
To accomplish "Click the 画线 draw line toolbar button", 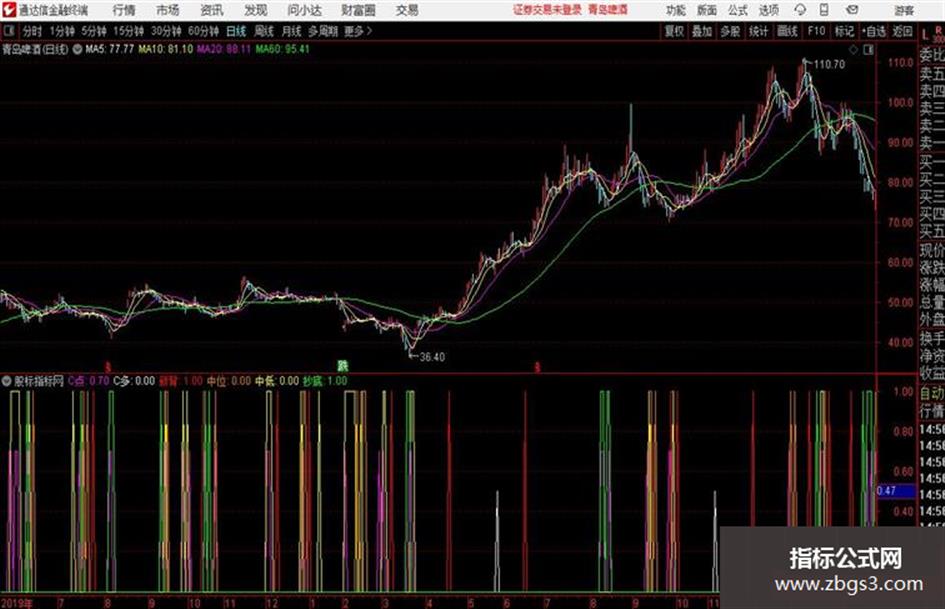I will tap(787, 31).
